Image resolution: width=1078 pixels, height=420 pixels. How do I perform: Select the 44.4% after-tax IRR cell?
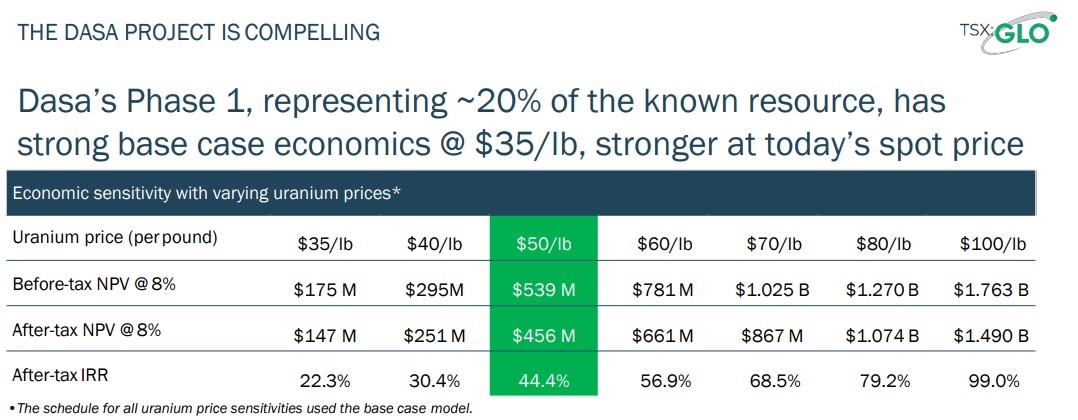[544, 380]
